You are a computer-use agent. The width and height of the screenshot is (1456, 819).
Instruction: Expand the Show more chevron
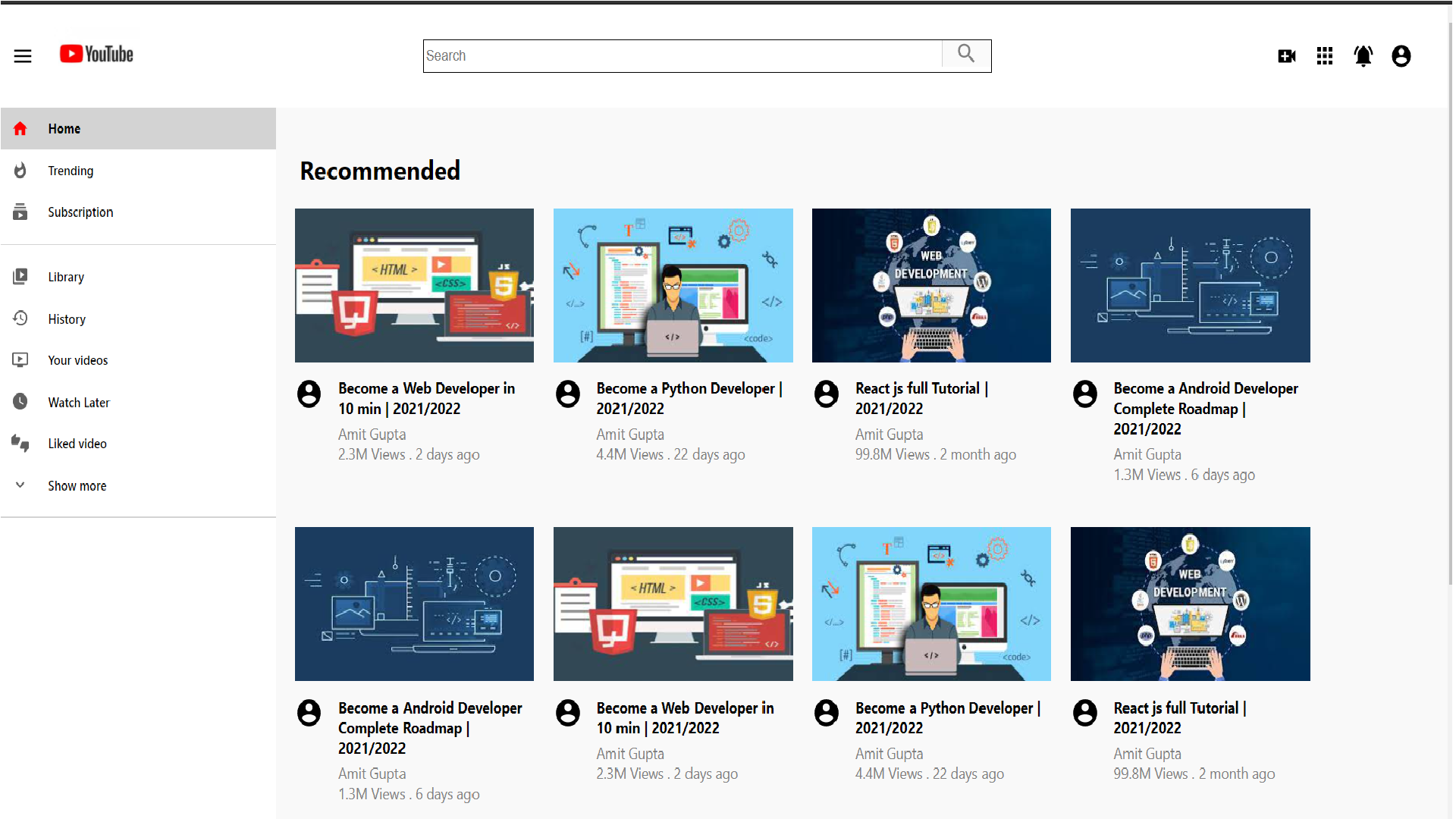pyautogui.click(x=20, y=485)
